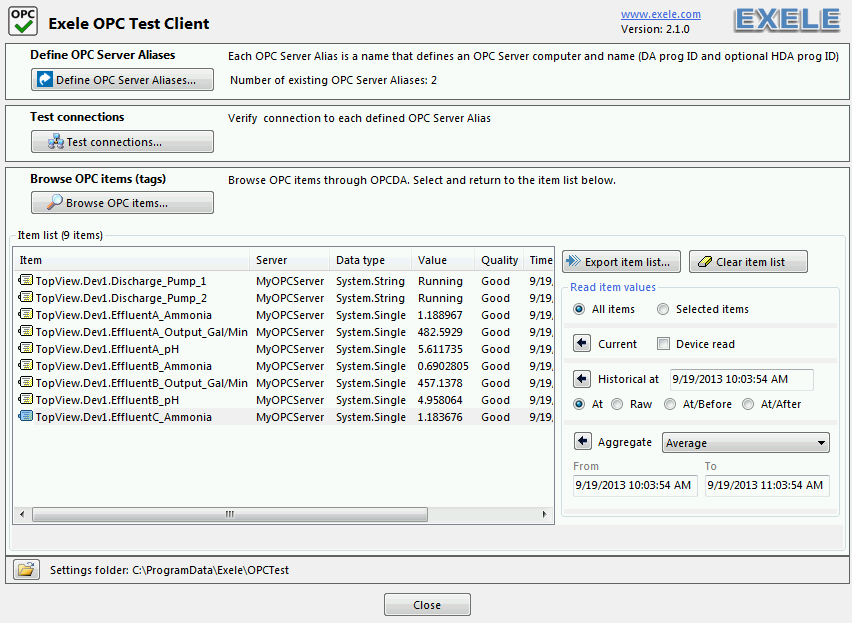Select the TopView.Dev1.EffluentB_Output_Gal/Min item
Viewport: 852px width, 623px height.
[284, 383]
